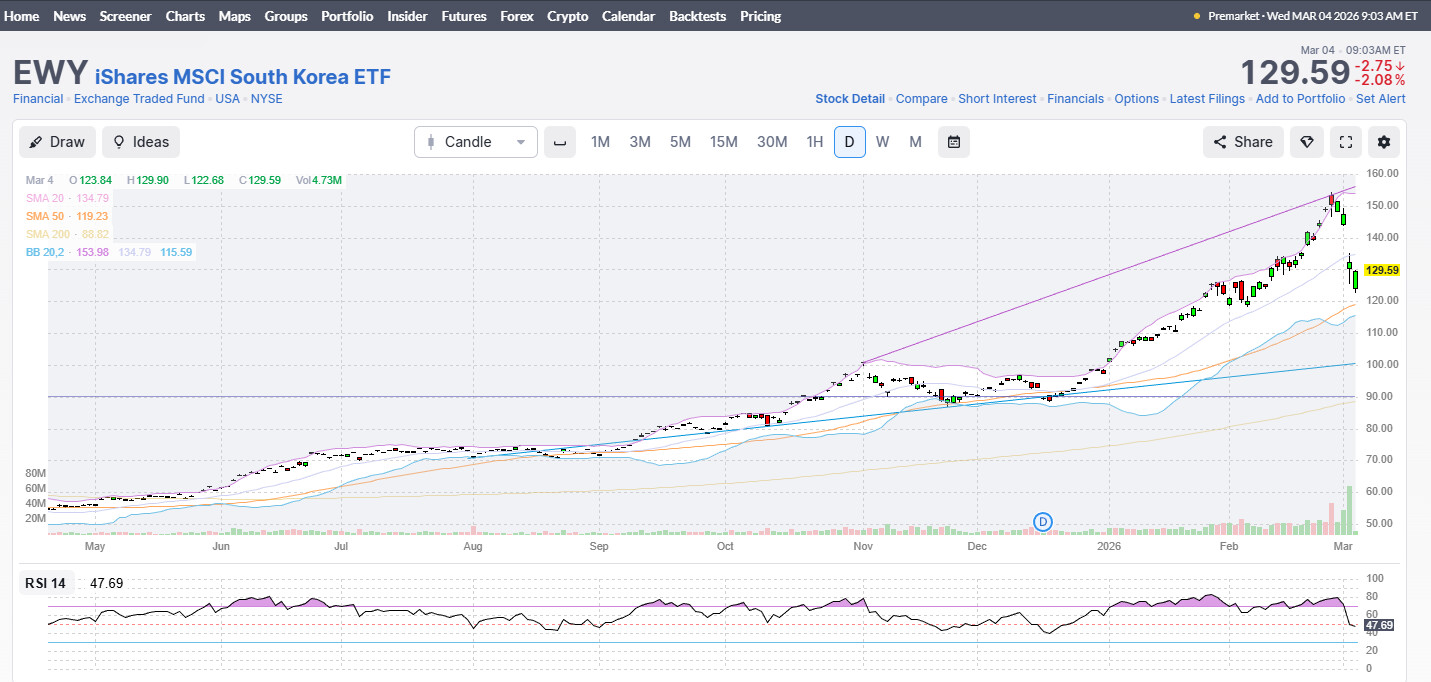Open chart settings gear
Screen dimensions: 1431x682
coord(1384,142)
